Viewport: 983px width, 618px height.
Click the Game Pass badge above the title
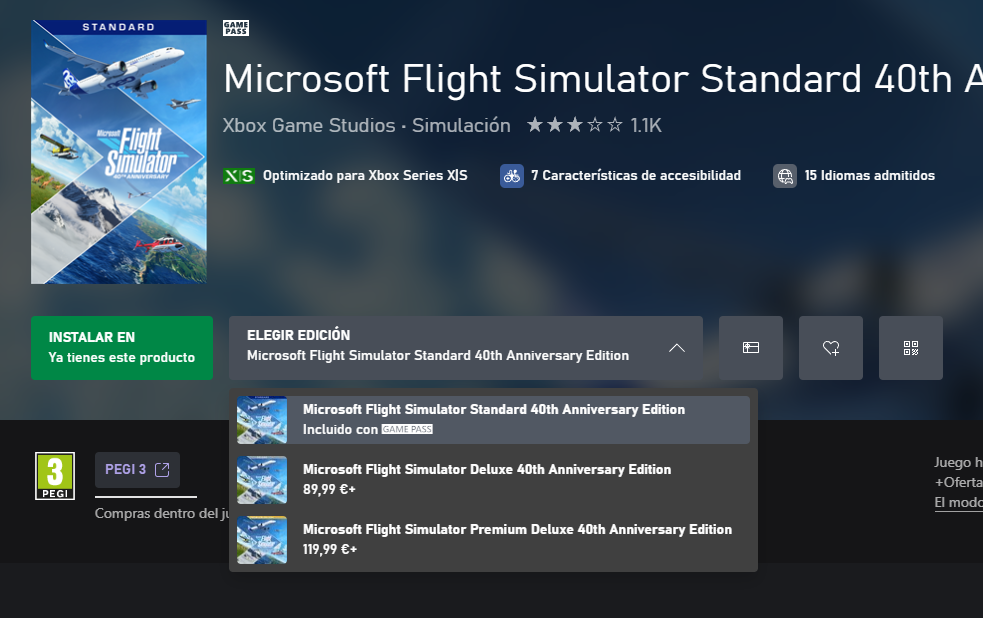tap(236, 28)
